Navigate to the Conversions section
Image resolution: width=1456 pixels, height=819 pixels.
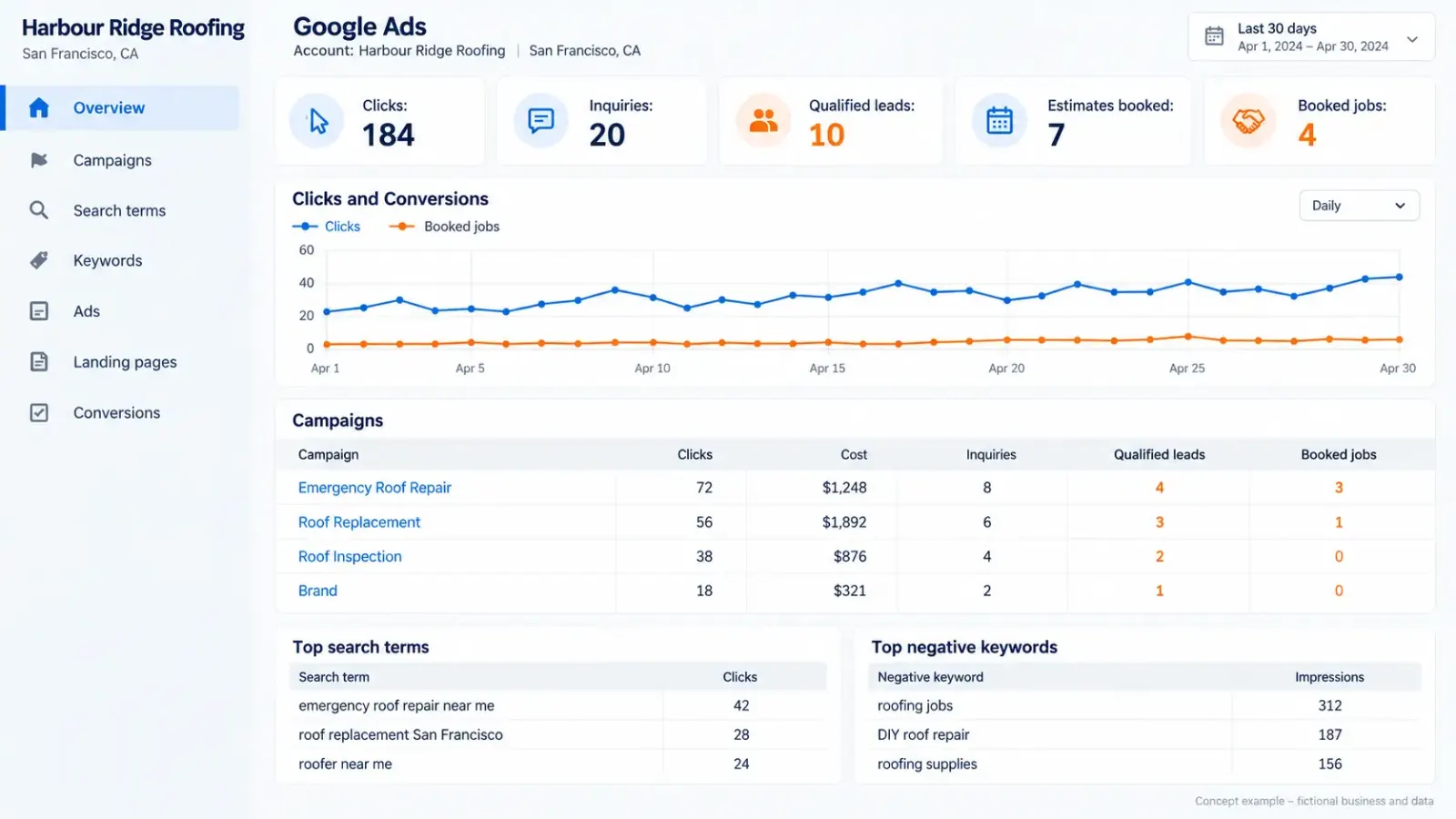[116, 412]
